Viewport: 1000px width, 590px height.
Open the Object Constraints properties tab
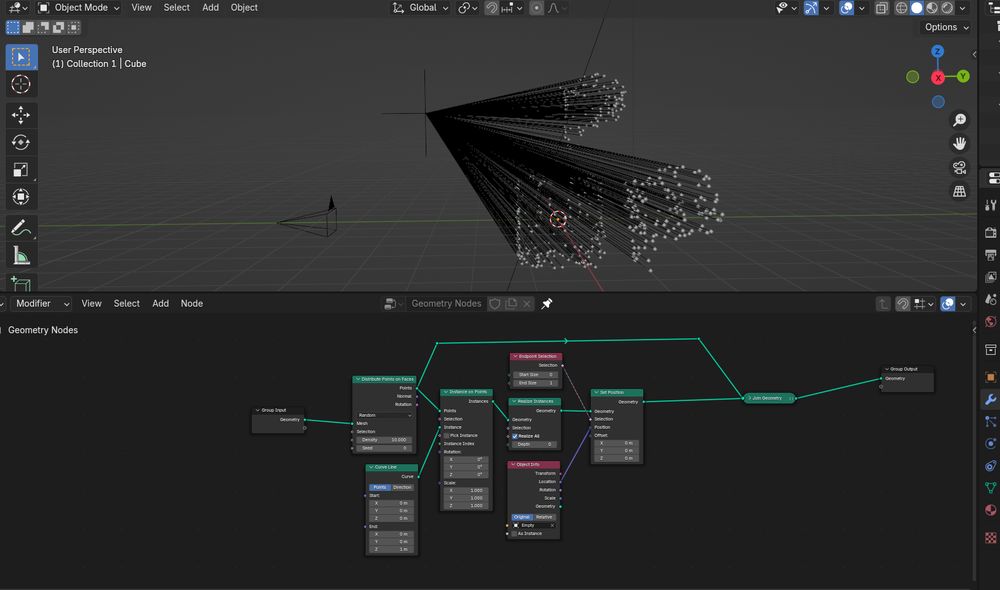click(990, 466)
